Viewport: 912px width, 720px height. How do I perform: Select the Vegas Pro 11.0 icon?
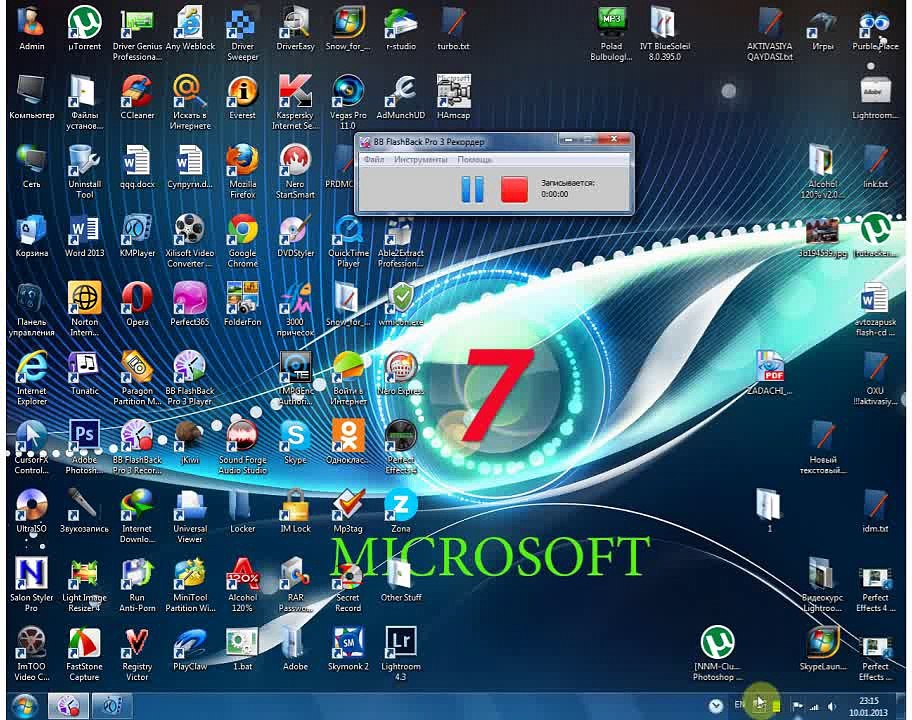tap(348, 103)
